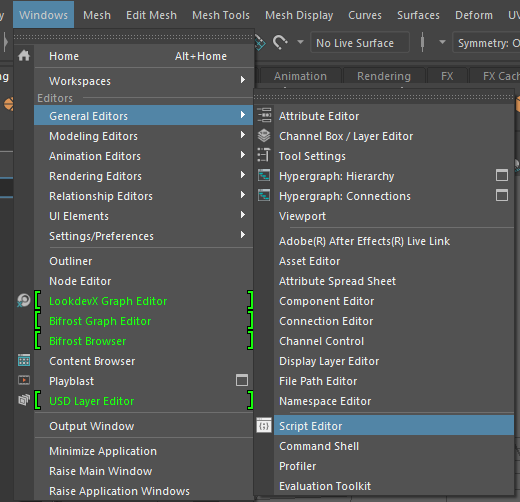Click the Content Browser icon
Viewport: 520px width, 502px height.
tap(24, 360)
